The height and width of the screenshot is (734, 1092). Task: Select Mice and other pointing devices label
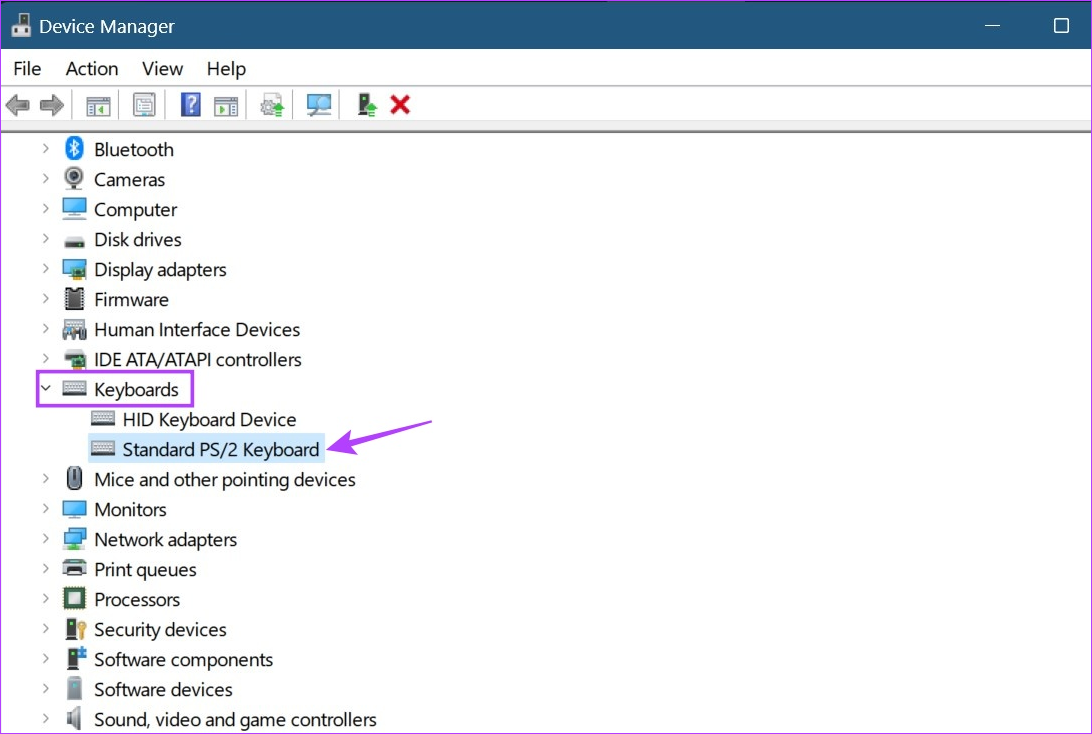[225, 479]
